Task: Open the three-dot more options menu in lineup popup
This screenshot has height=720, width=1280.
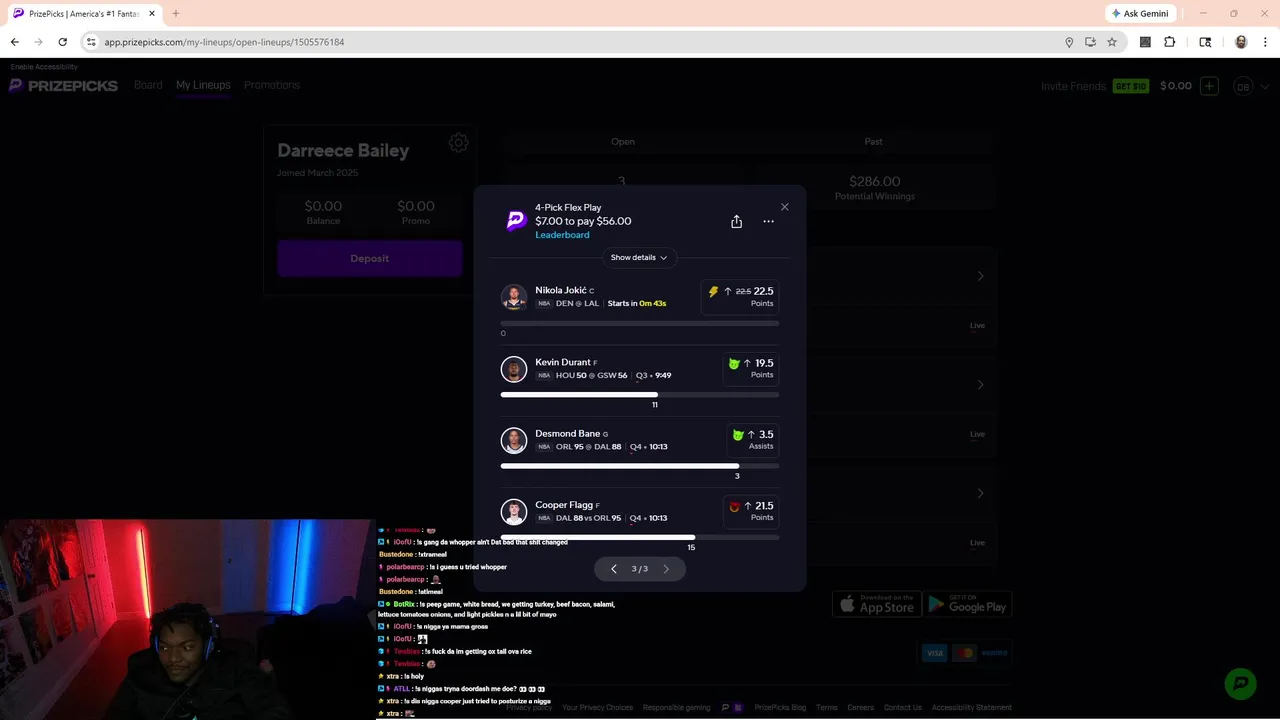Action: pos(768,221)
